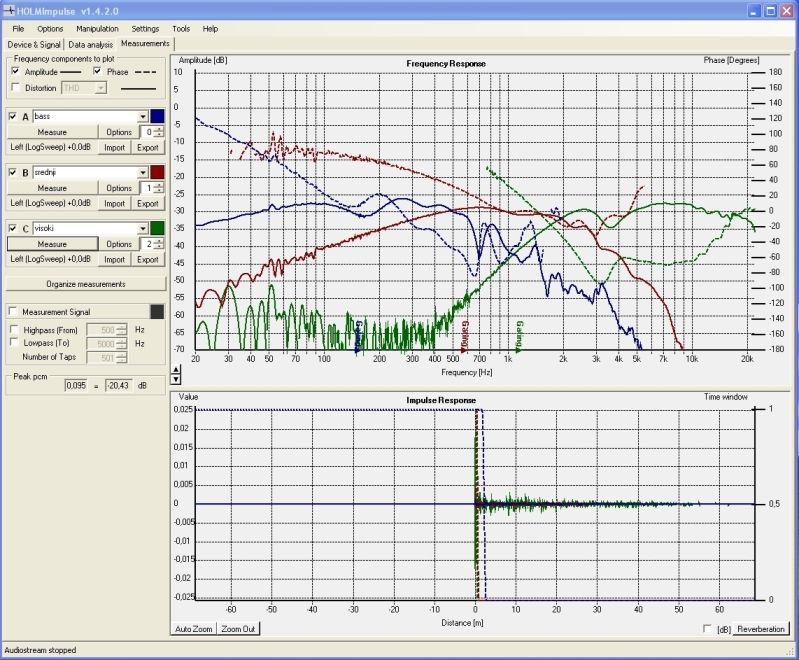The image size is (799, 660).
Task: Enable the Highpass (From) checkbox
Action: 14,329
